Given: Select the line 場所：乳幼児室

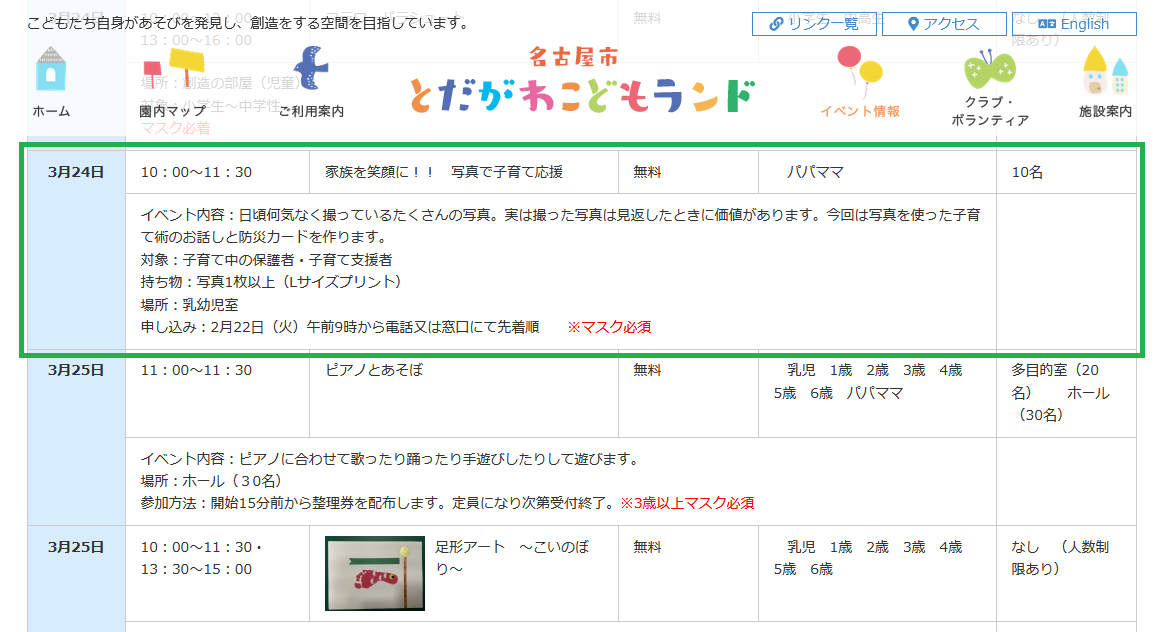Looking at the screenshot, I should tap(190, 304).
